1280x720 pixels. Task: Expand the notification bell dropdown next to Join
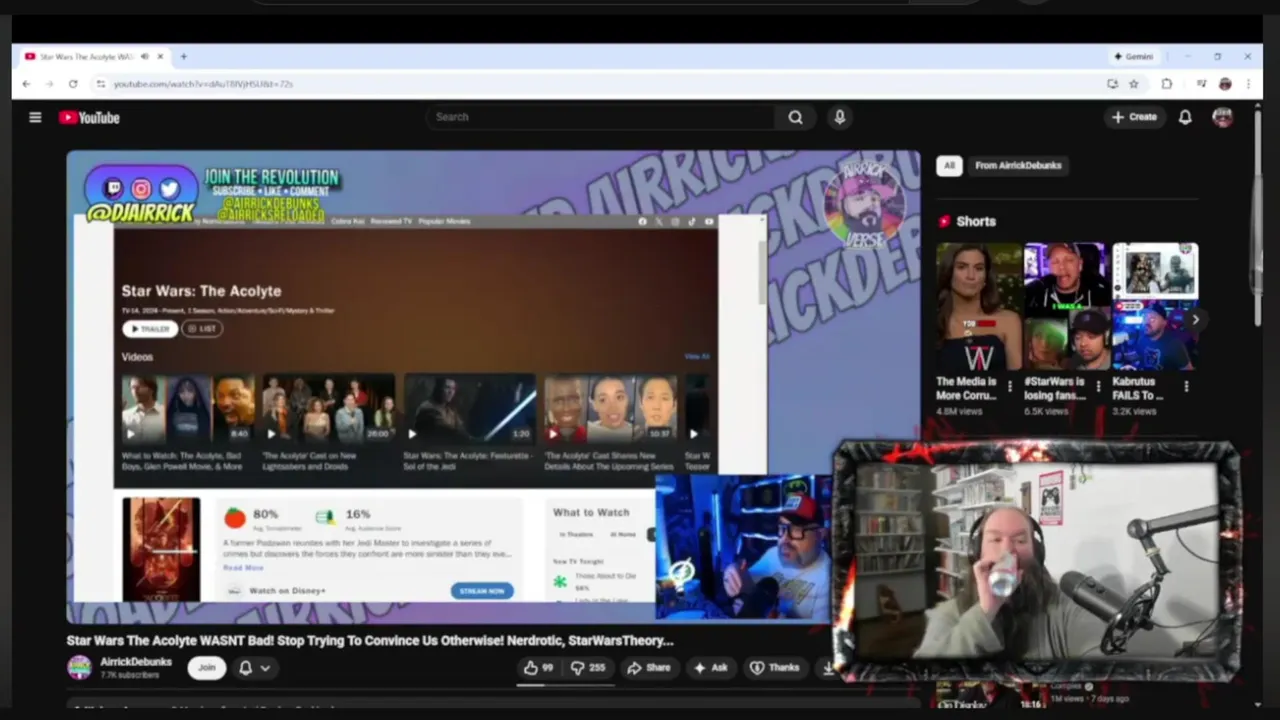[x=254, y=668]
